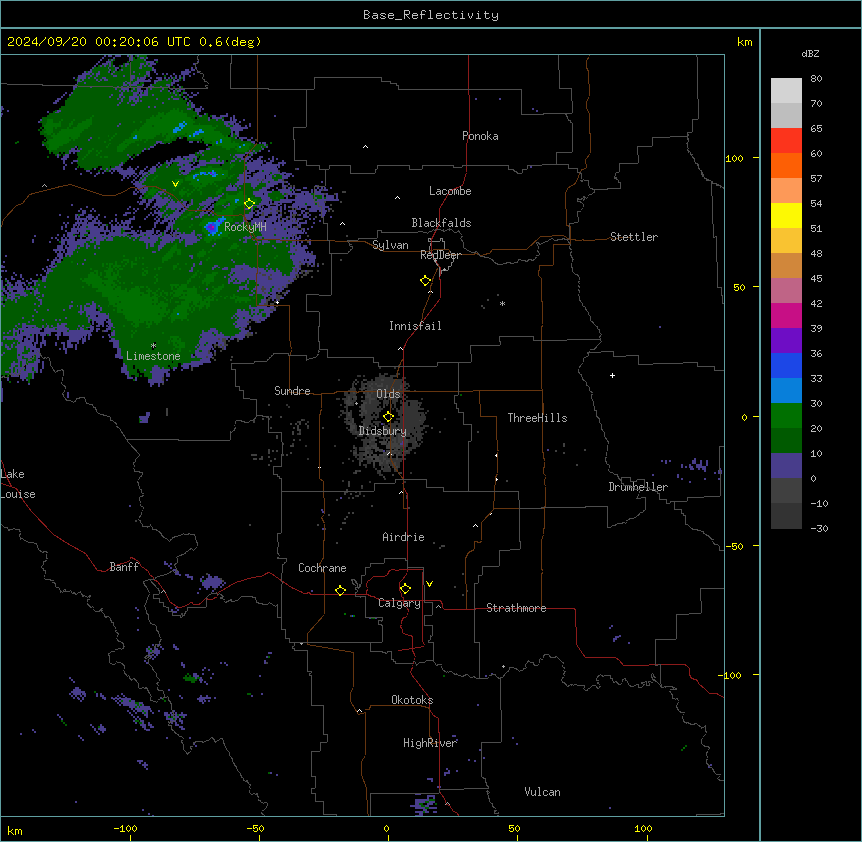This screenshot has width=862, height=842.
Task: Click the Okotoks town label
Action: pyautogui.click(x=412, y=700)
